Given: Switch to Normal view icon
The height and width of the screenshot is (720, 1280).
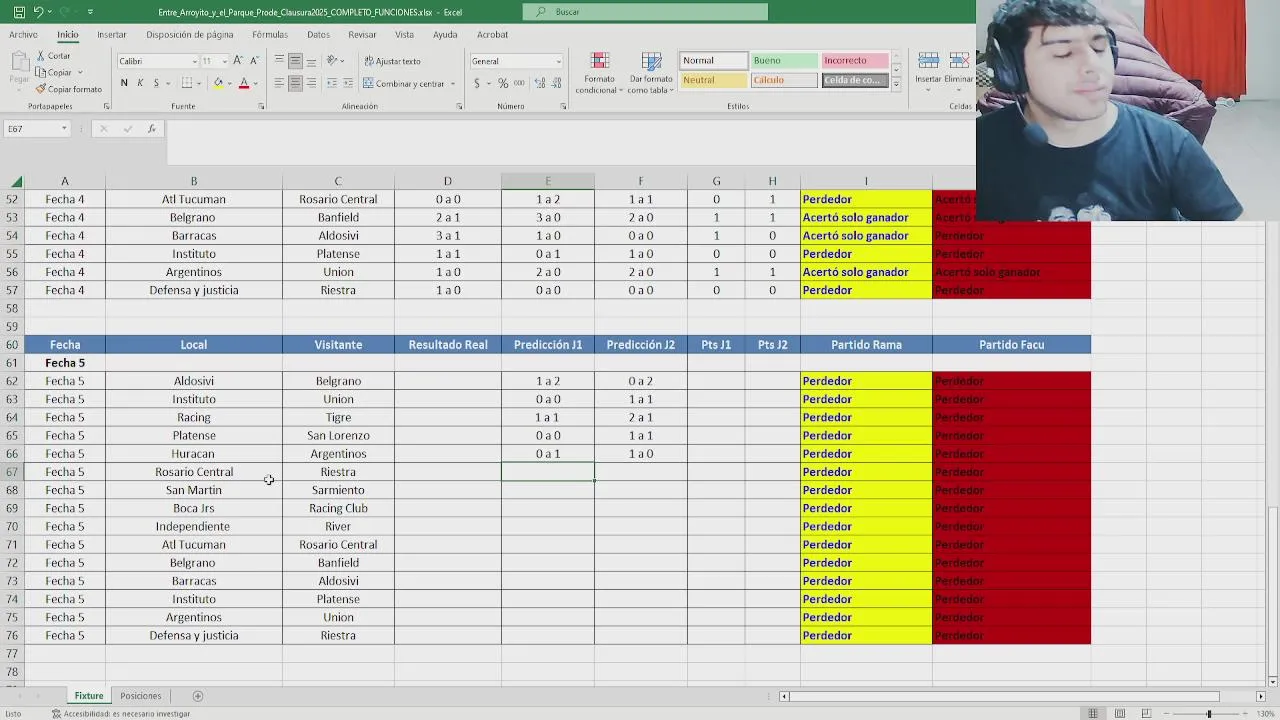Looking at the screenshot, I should (1093, 713).
